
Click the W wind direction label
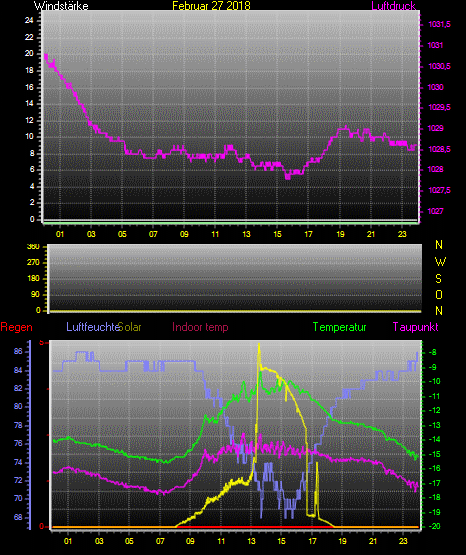point(440,262)
